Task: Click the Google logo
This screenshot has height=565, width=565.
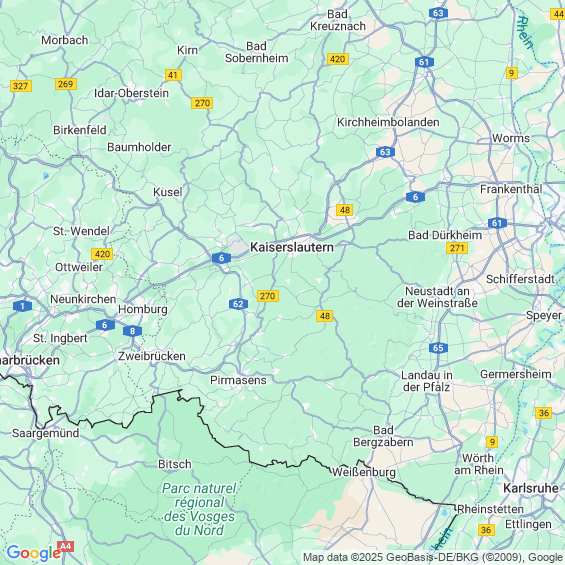Action: 34,553
